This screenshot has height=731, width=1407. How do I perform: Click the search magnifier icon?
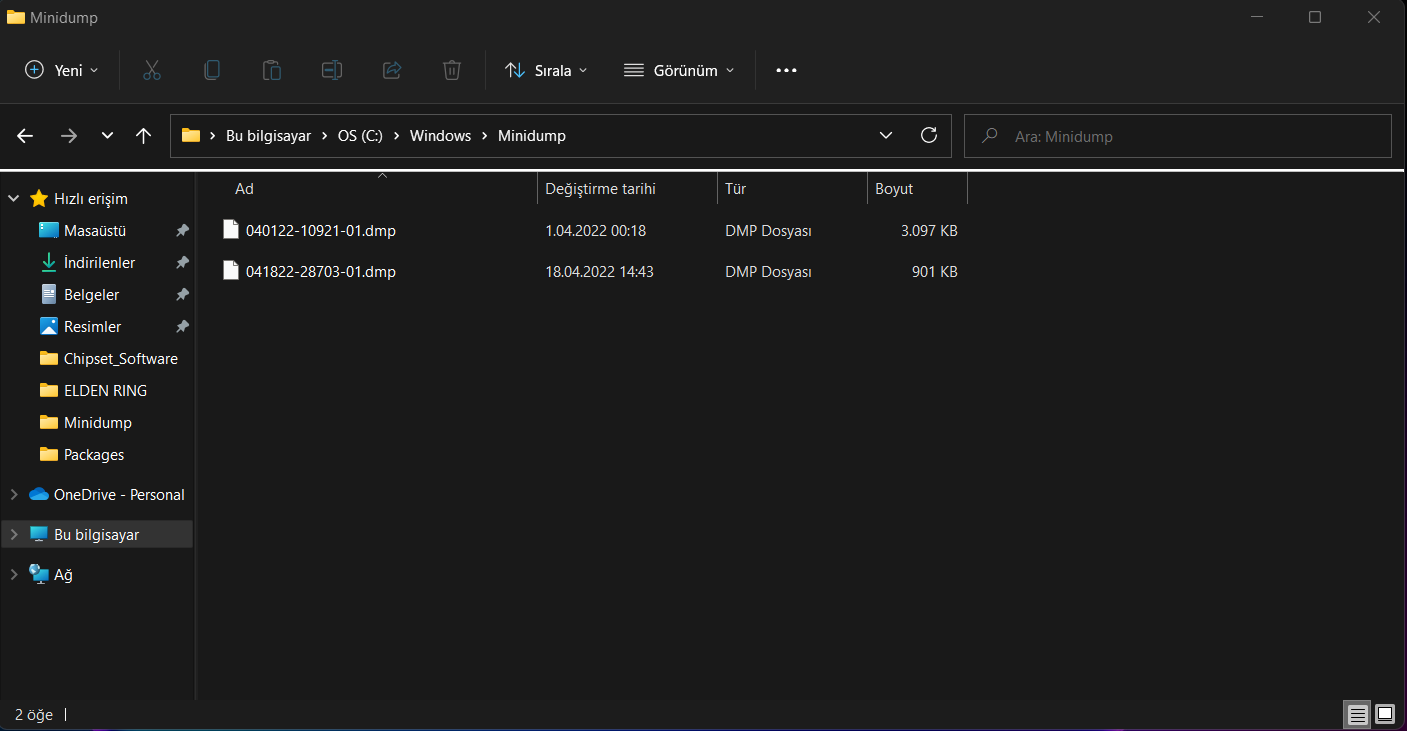(990, 135)
